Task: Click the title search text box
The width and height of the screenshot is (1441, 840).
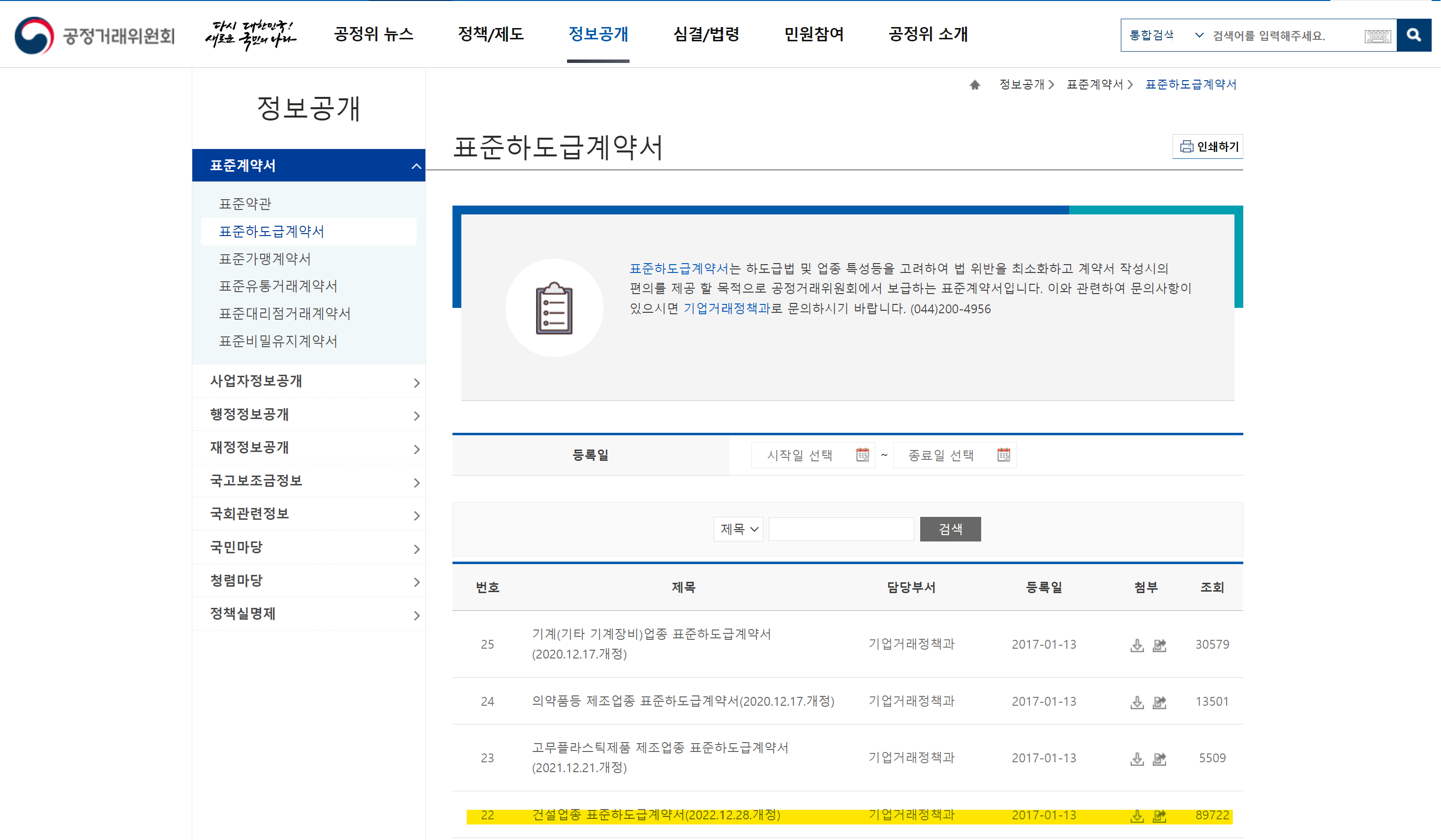Action: (x=841, y=529)
